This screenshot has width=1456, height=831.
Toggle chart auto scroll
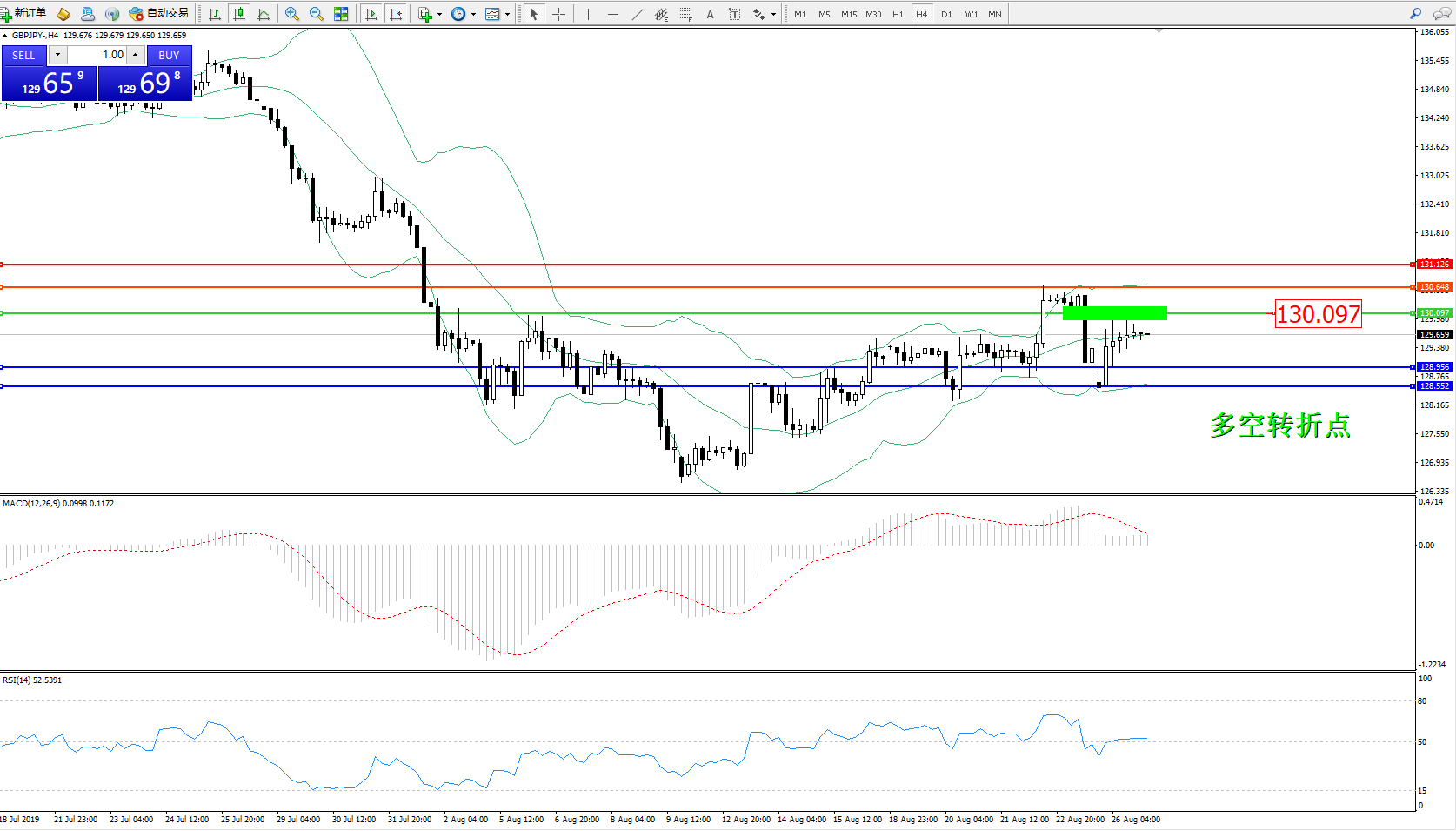(x=371, y=14)
